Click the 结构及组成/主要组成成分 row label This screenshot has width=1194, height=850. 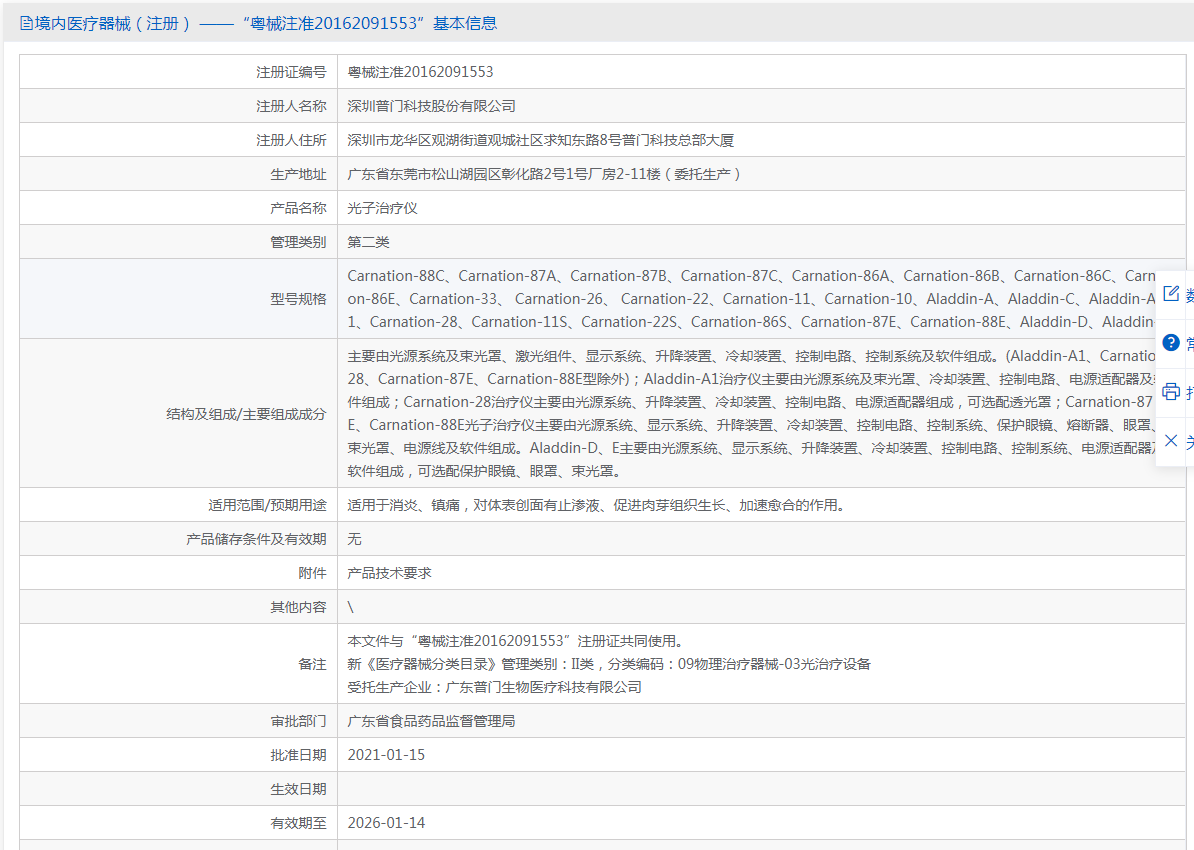click(x=246, y=414)
